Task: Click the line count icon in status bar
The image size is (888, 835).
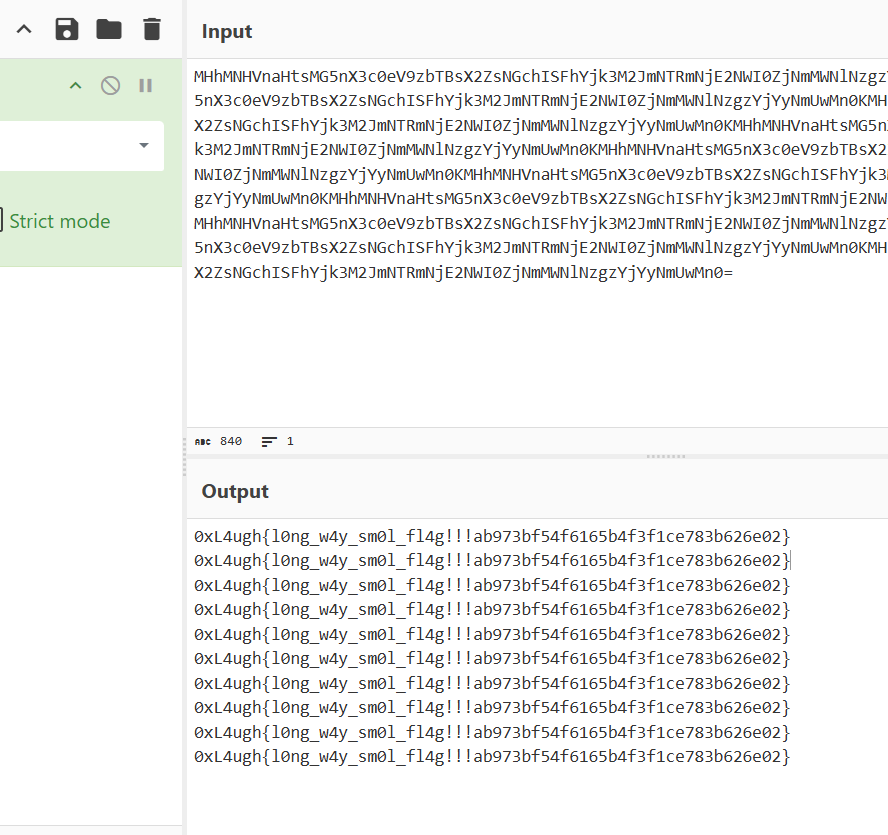Action: [x=269, y=441]
